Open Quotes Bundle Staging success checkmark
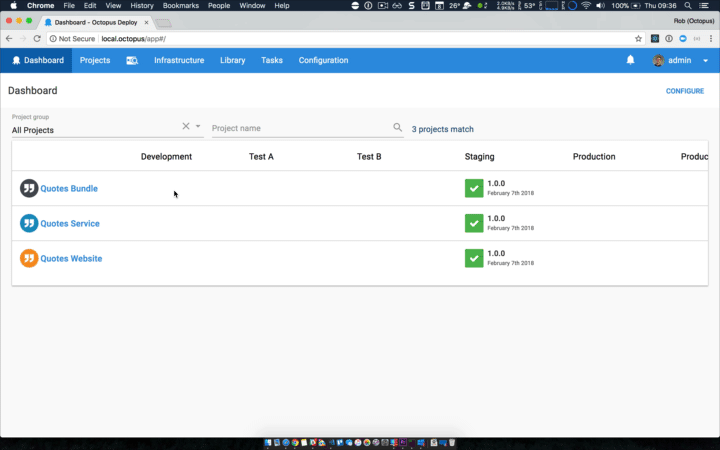Viewport: 720px width, 450px height. (x=474, y=188)
